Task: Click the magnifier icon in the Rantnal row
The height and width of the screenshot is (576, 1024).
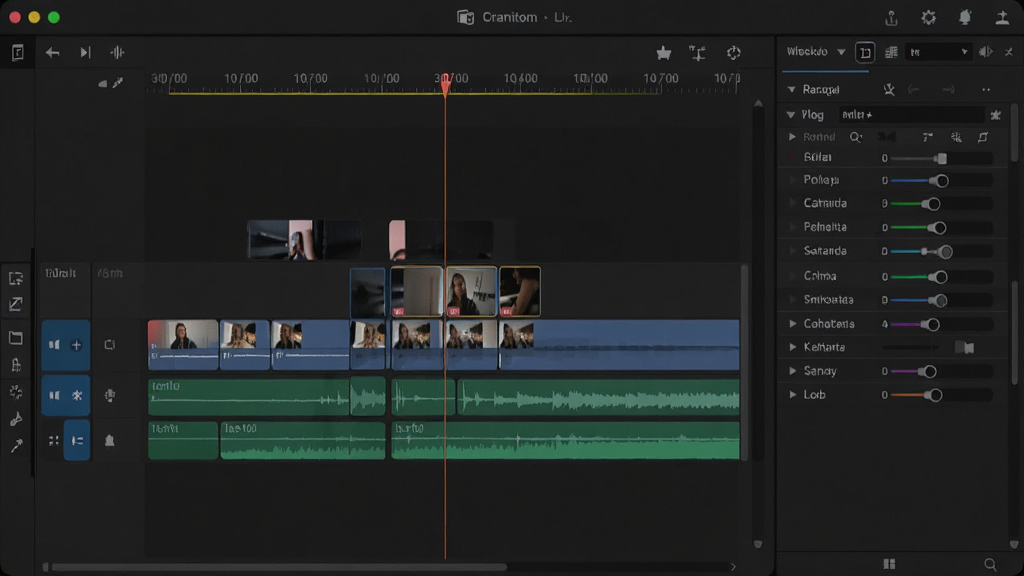Action: pos(856,137)
